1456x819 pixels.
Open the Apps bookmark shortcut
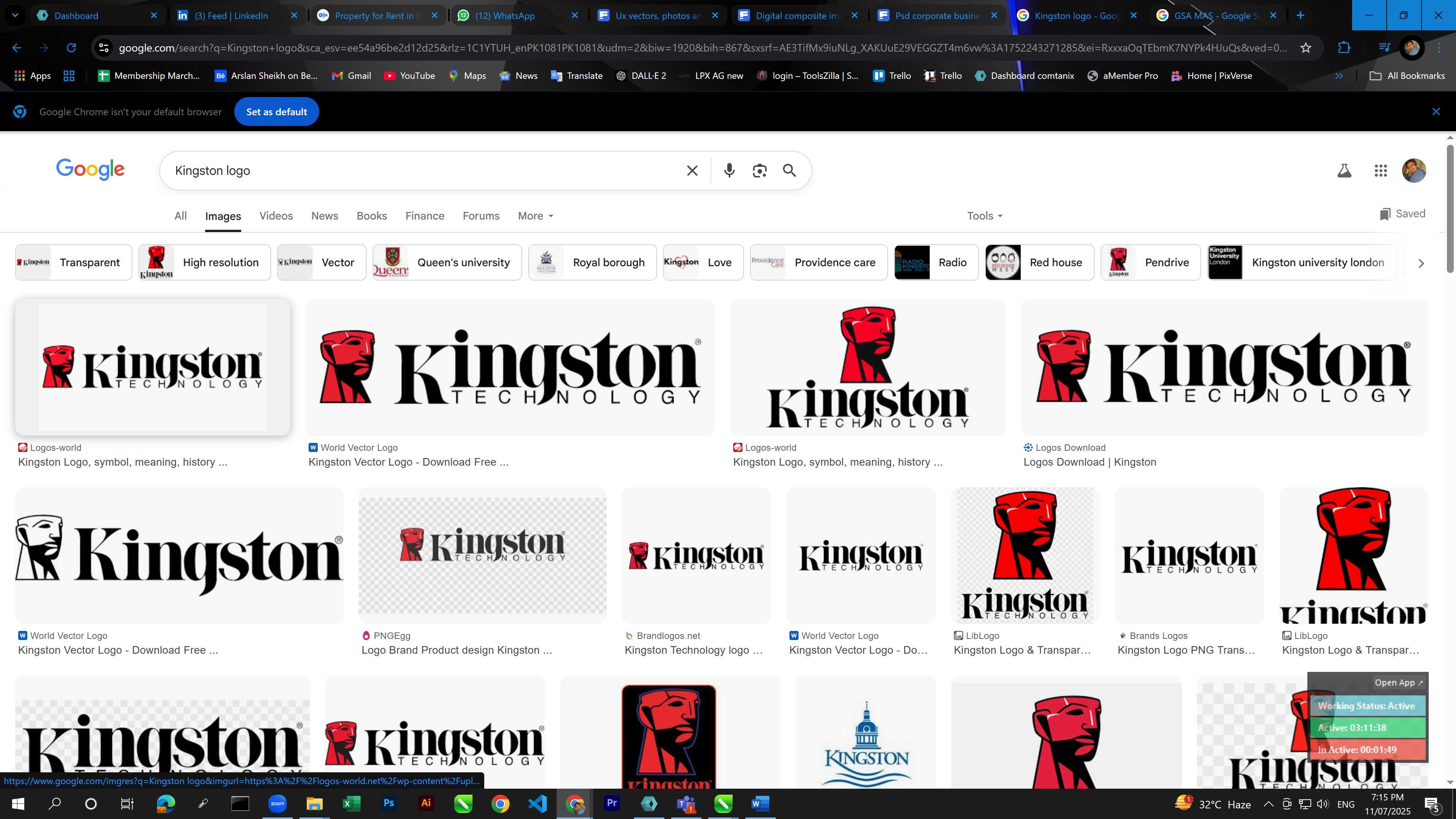tap(32, 76)
